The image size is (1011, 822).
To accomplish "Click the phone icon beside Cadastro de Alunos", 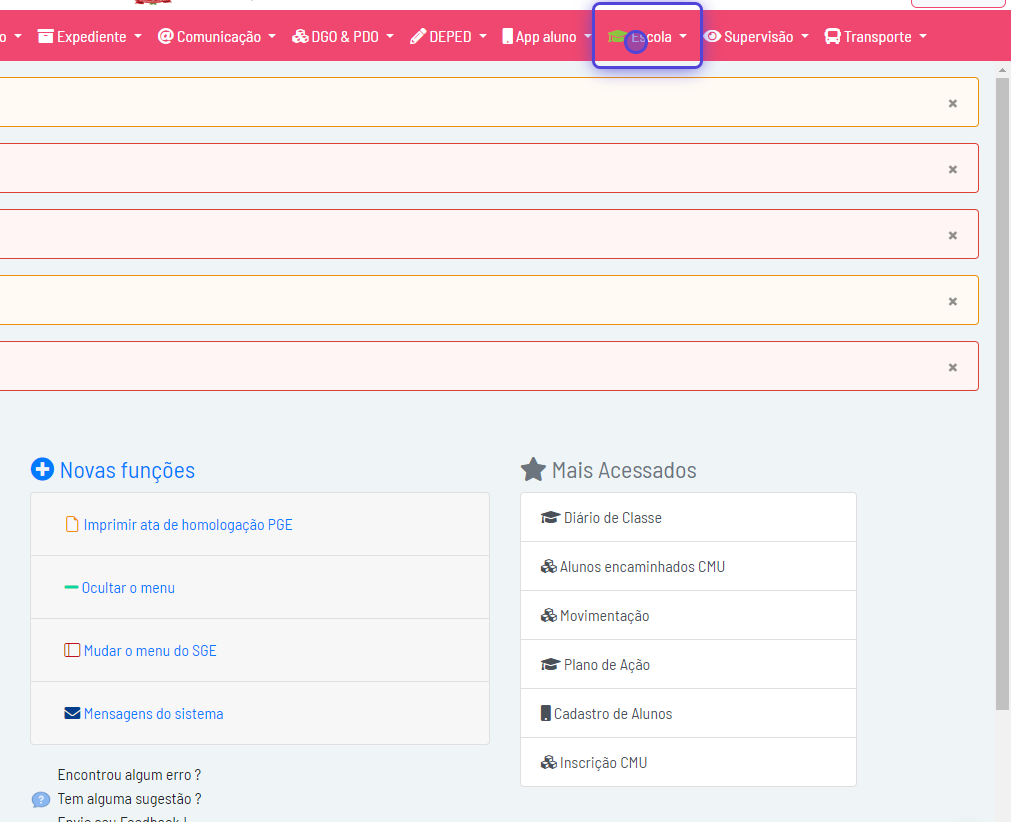I will tap(545, 713).
